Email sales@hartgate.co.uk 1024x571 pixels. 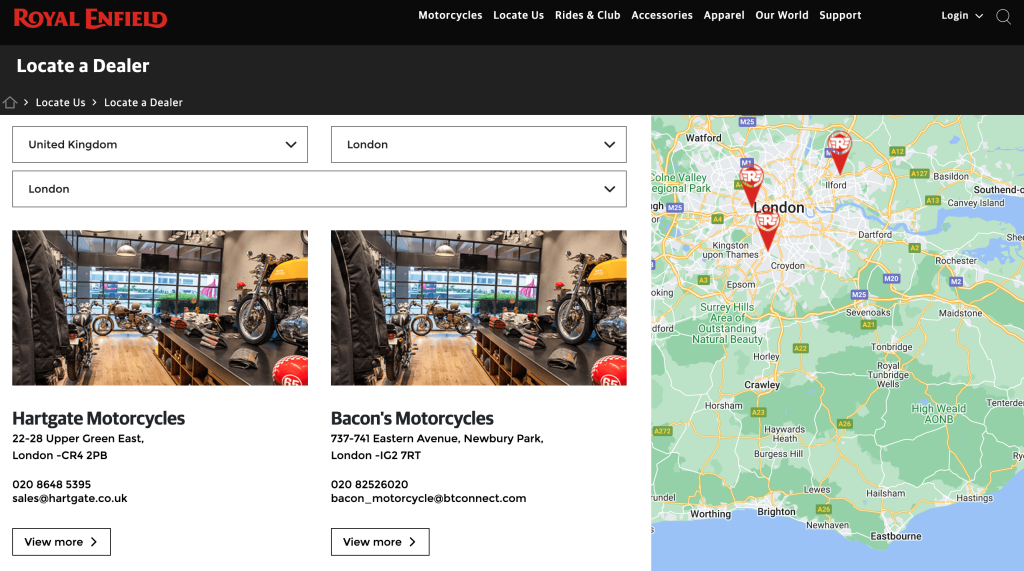[70, 498]
